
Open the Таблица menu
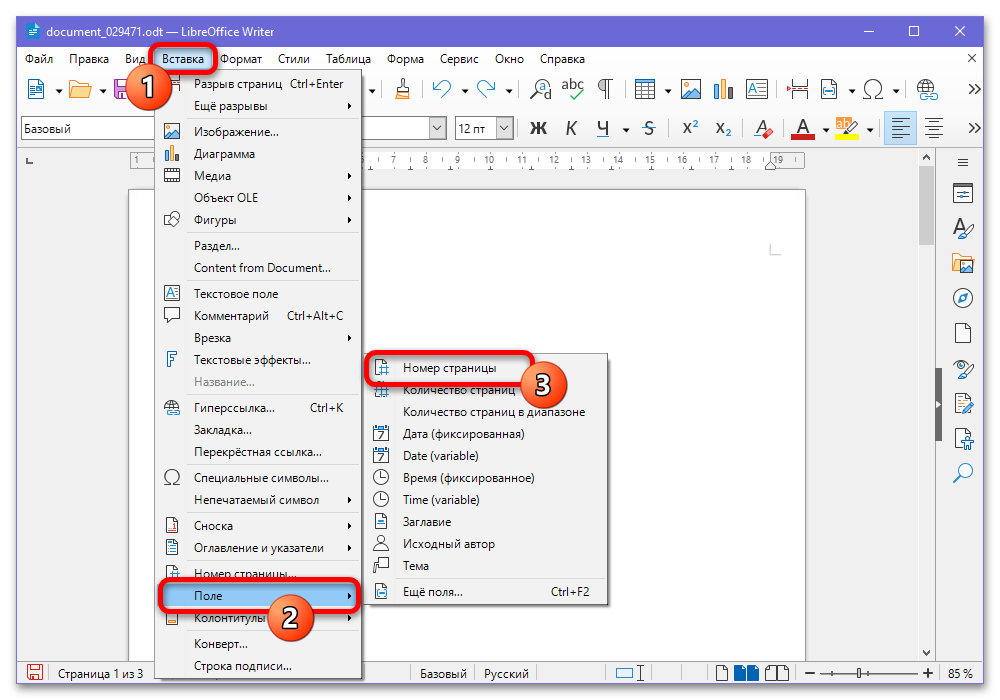[x=348, y=59]
